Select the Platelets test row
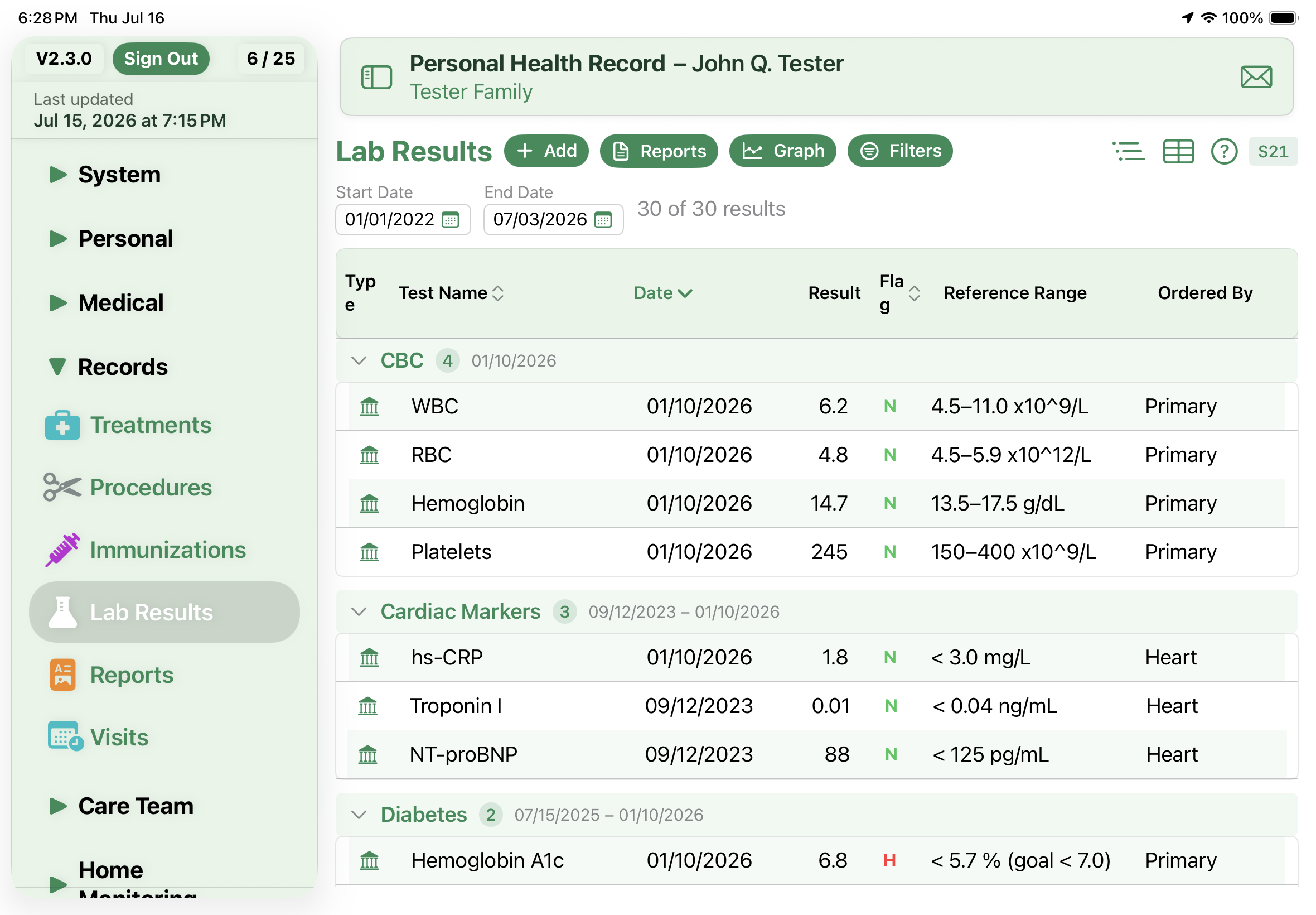The width and height of the screenshot is (1316, 915). (816, 552)
